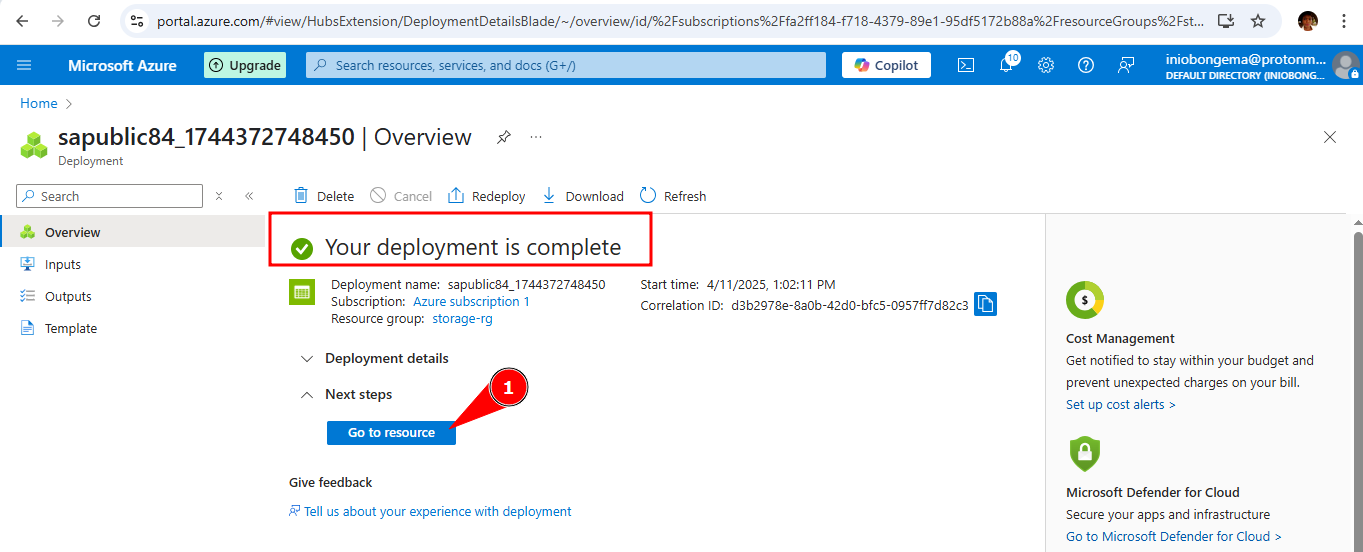Open site information icon in address bar
This screenshot has width=1363, height=552.
tap(138, 20)
